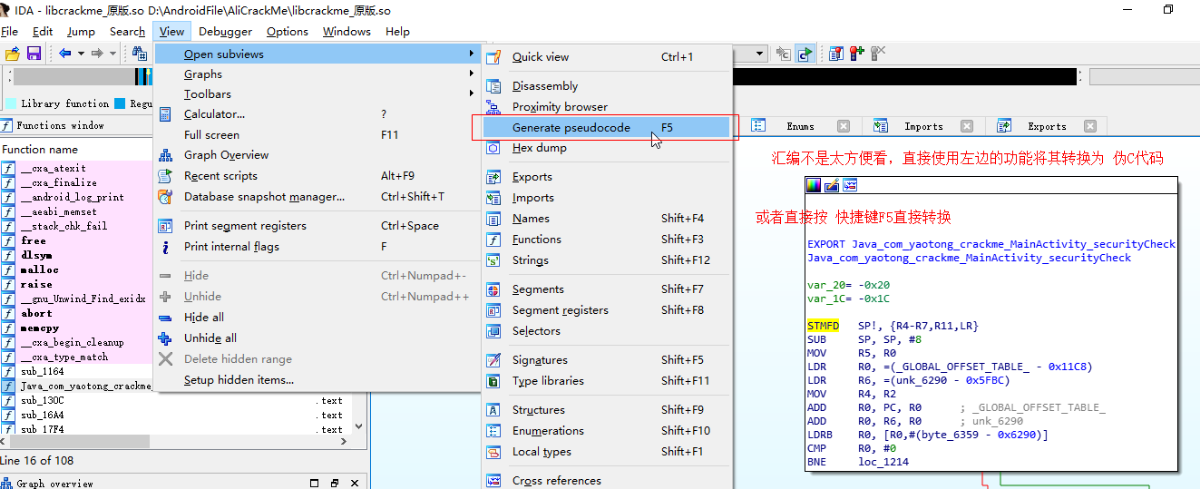Choose Print internal flags
Viewport: 1200px width, 489px height.
[x=317, y=246]
